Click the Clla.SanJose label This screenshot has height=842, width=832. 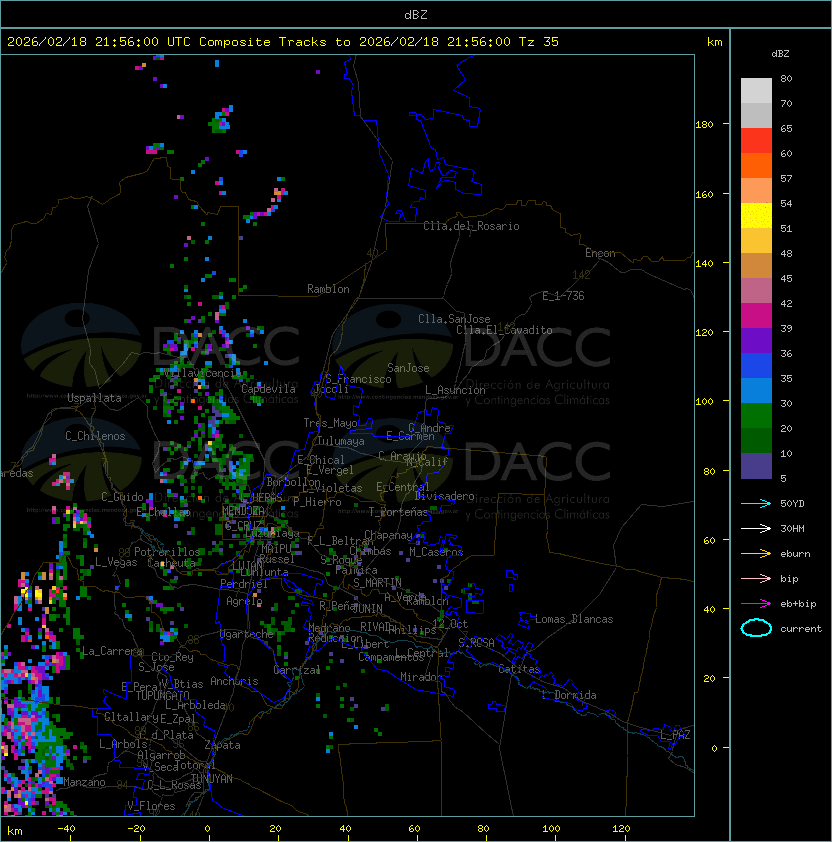point(454,319)
